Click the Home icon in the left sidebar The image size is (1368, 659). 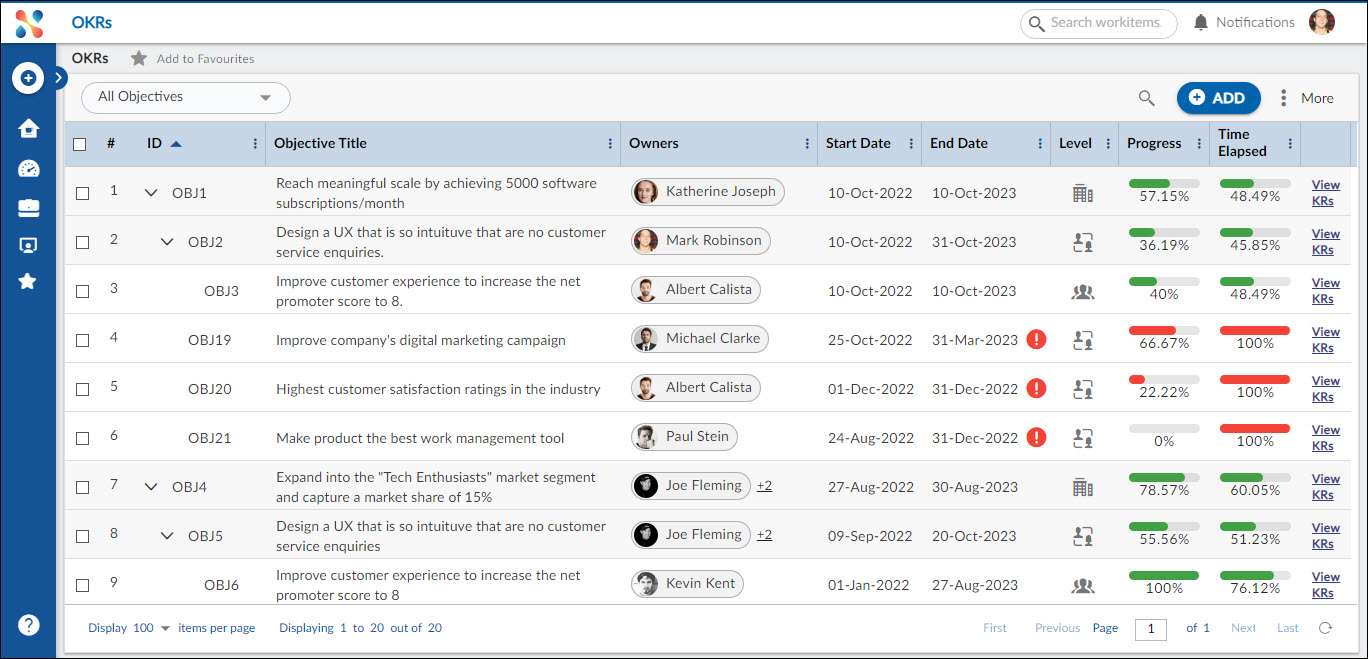[28, 128]
